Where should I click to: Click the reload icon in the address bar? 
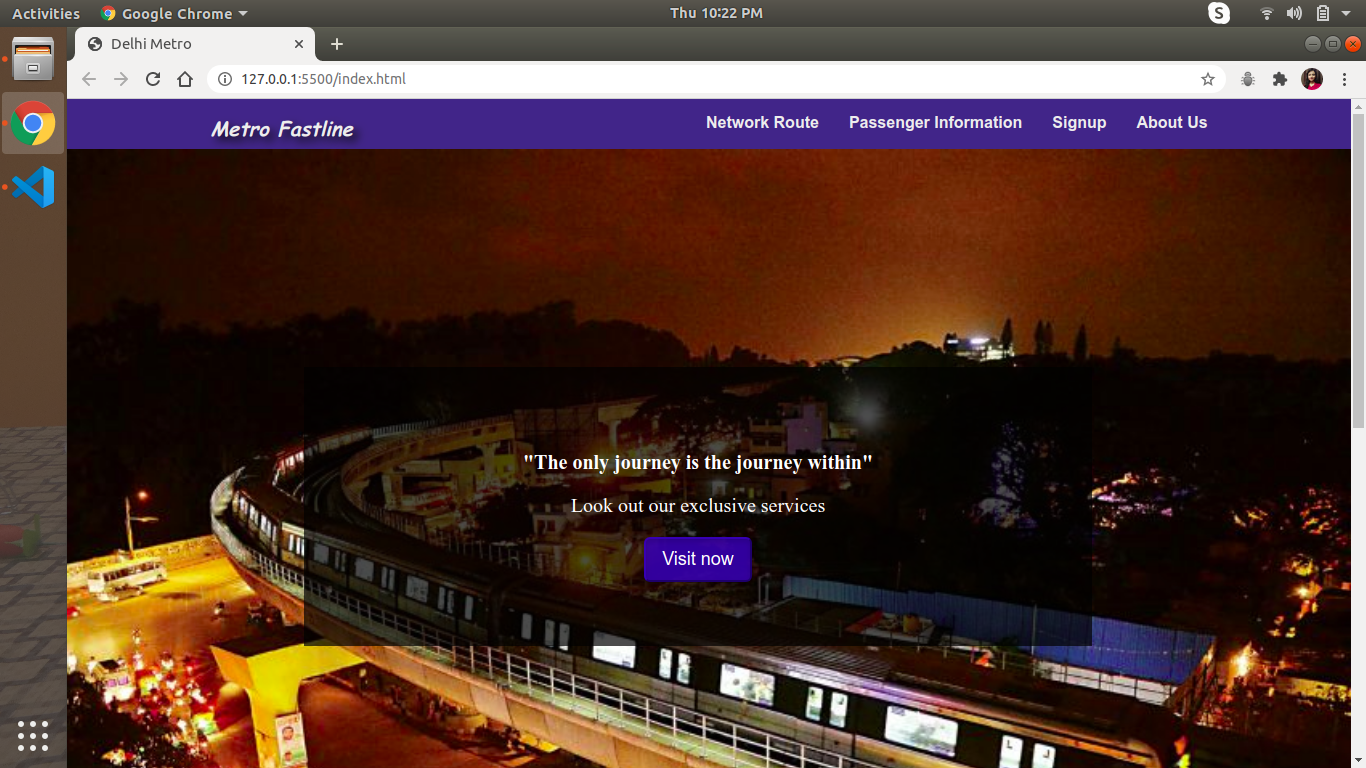pyautogui.click(x=152, y=78)
